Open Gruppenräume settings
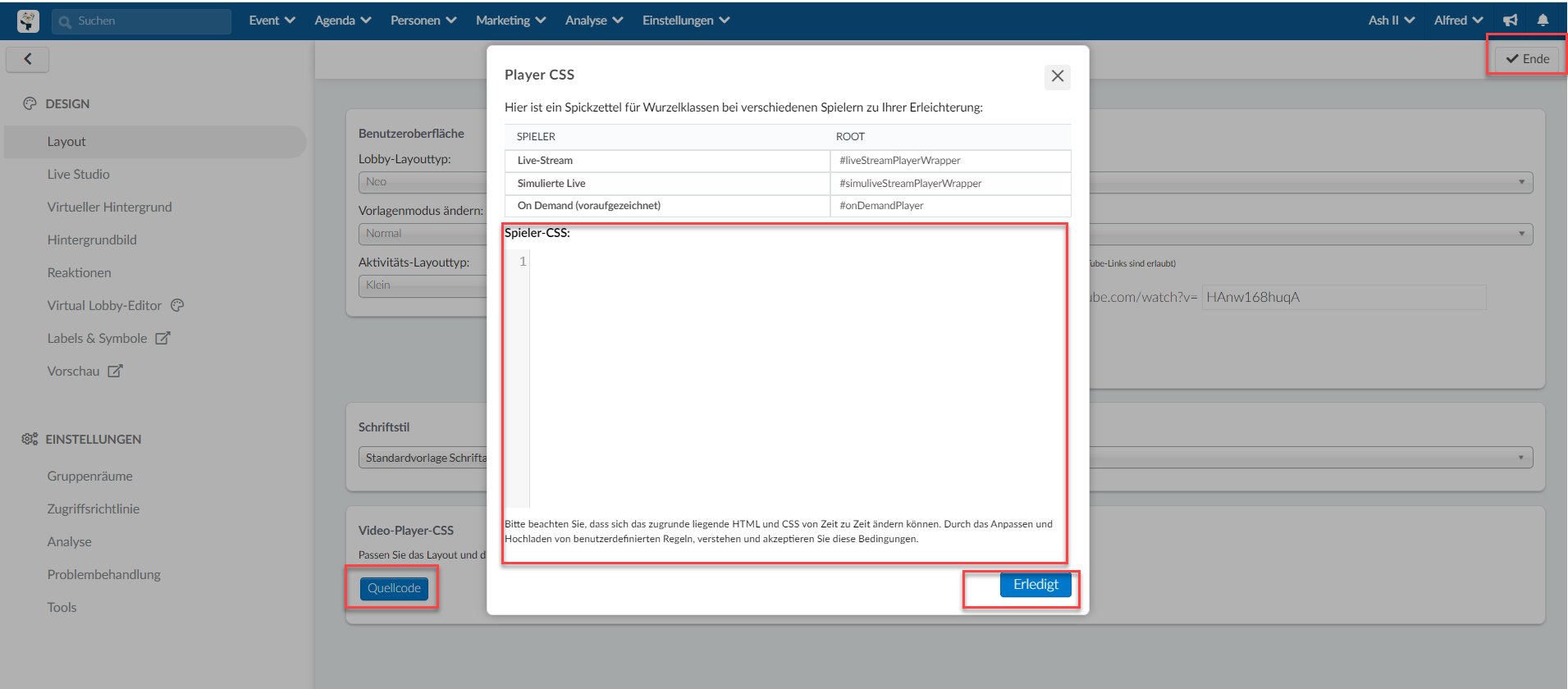The width and height of the screenshot is (1568, 689). pos(89,476)
